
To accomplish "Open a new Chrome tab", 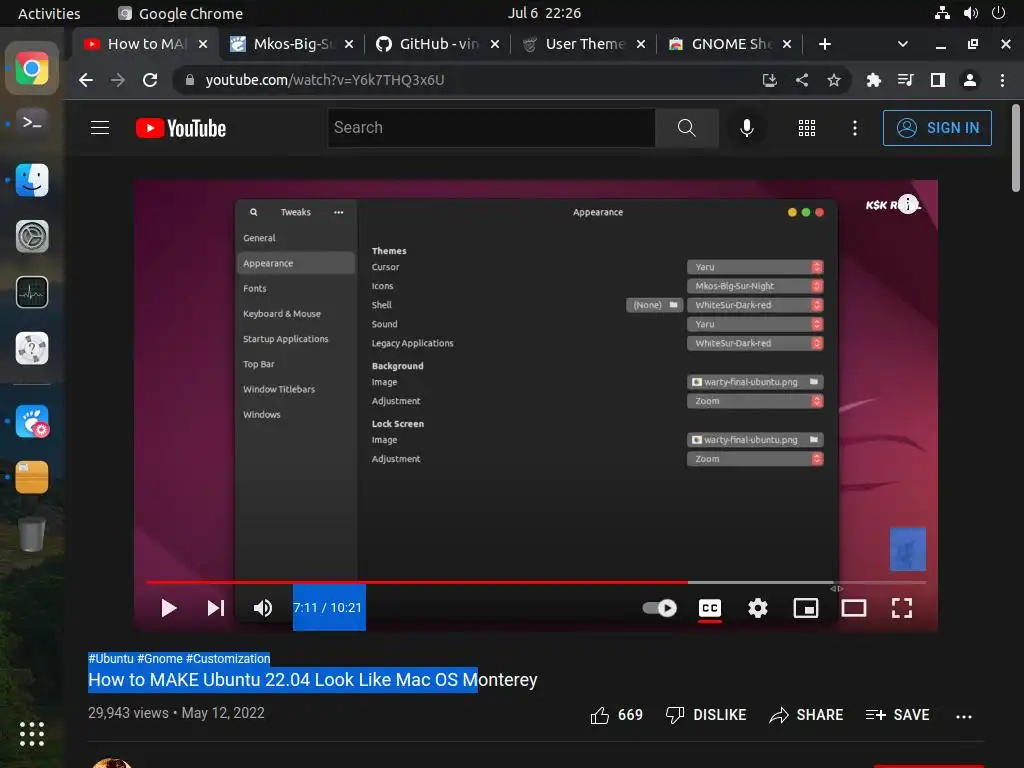I will (x=825, y=44).
